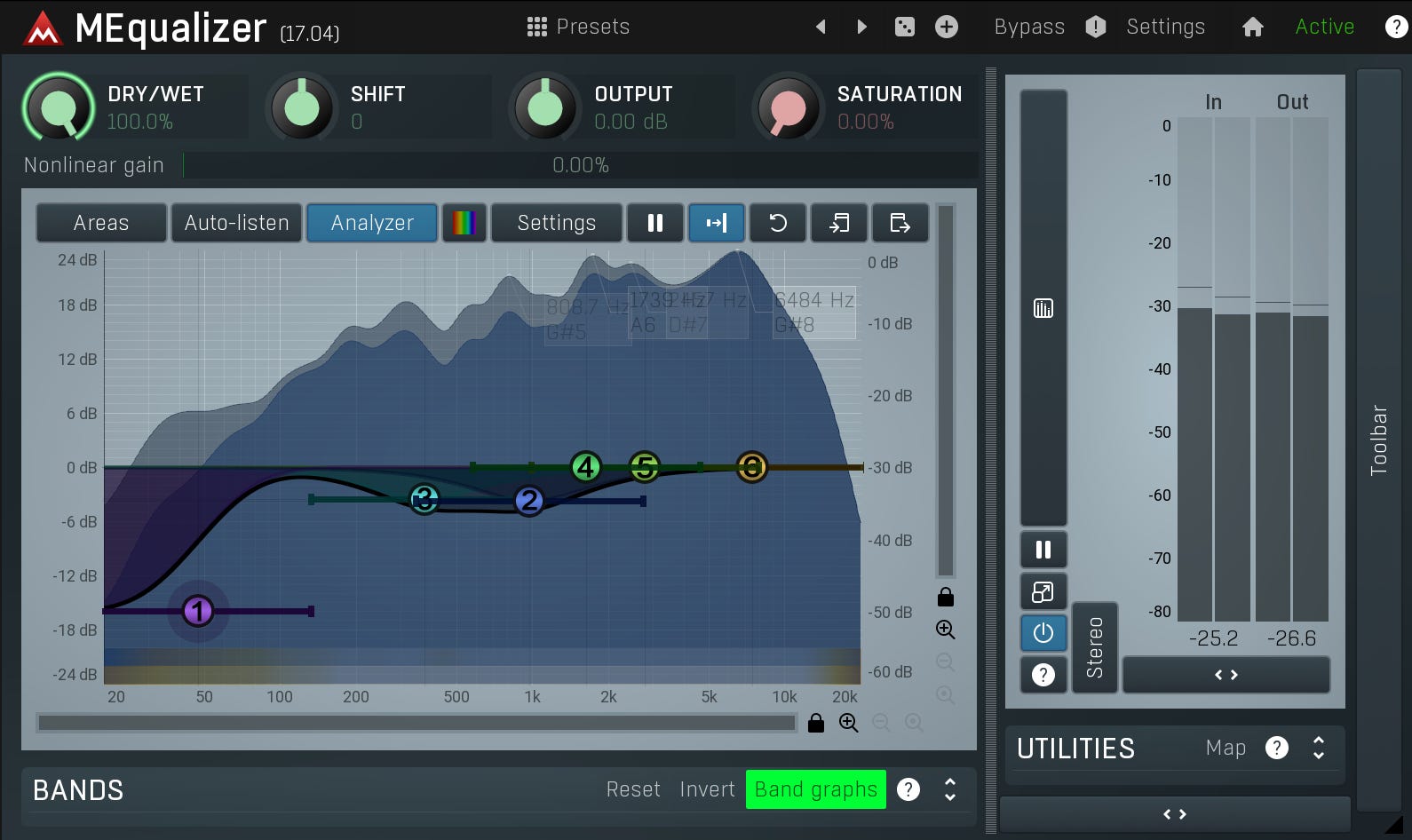Select band 5 node
This screenshot has height=840, width=1412.
645,466
